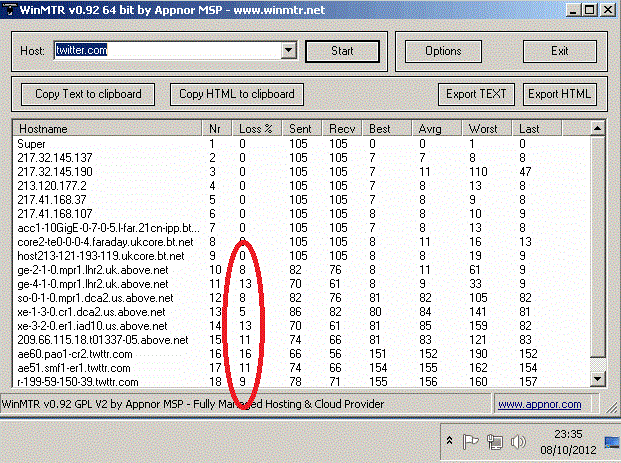The image size is (621, 463).
Task: Select xe-1-3-0.cr1.dca2.us.above.net row
Action: point(301,312)
